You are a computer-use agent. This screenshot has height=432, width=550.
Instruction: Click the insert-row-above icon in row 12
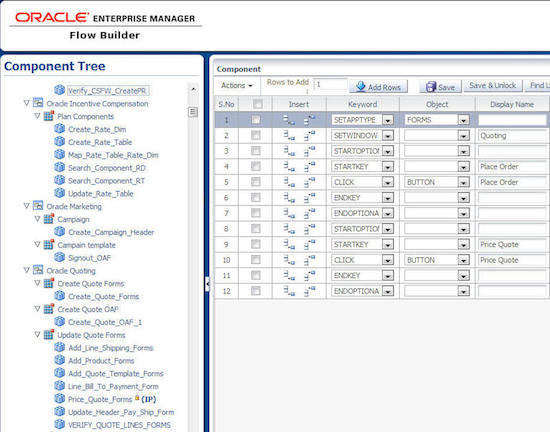310,291
